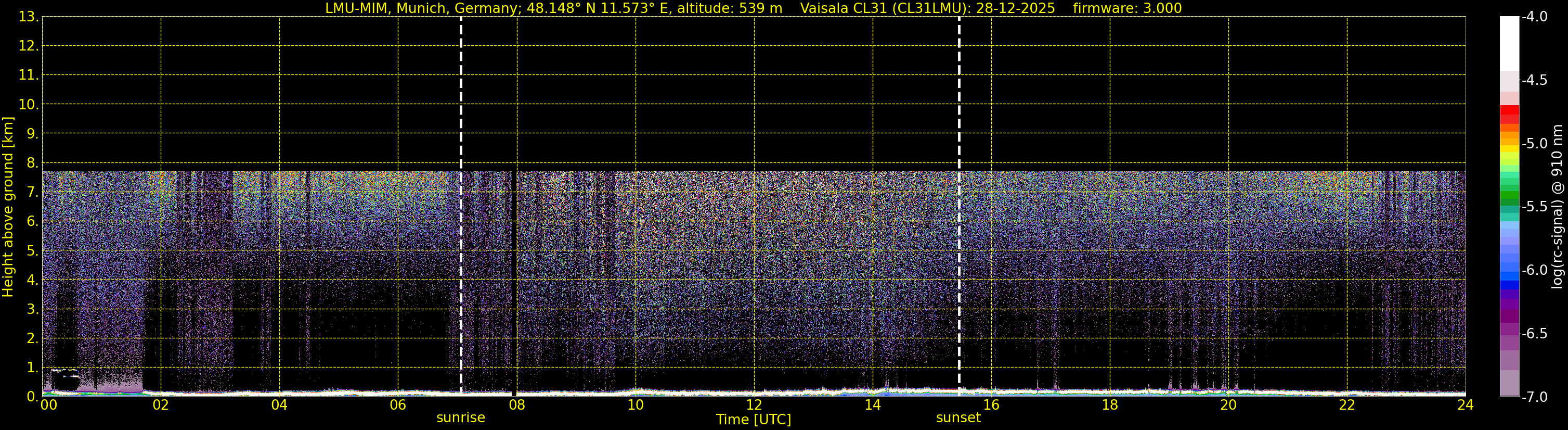Click the -5.0 colorbar tick label
Viewport: 1568px width, 430px height.
[x=1534, y=144]
